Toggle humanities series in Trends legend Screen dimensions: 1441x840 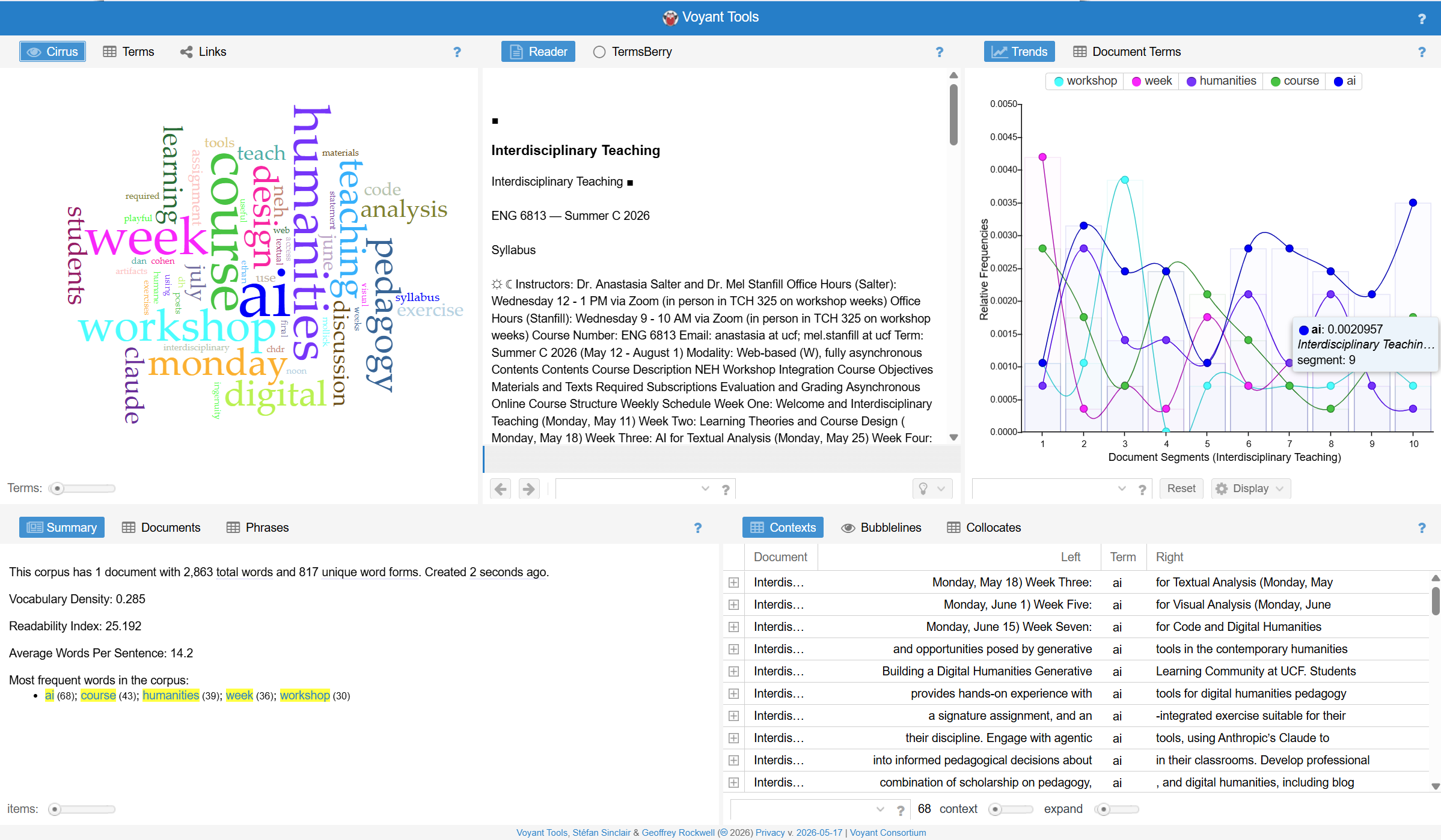click(x=1222, y=81)
